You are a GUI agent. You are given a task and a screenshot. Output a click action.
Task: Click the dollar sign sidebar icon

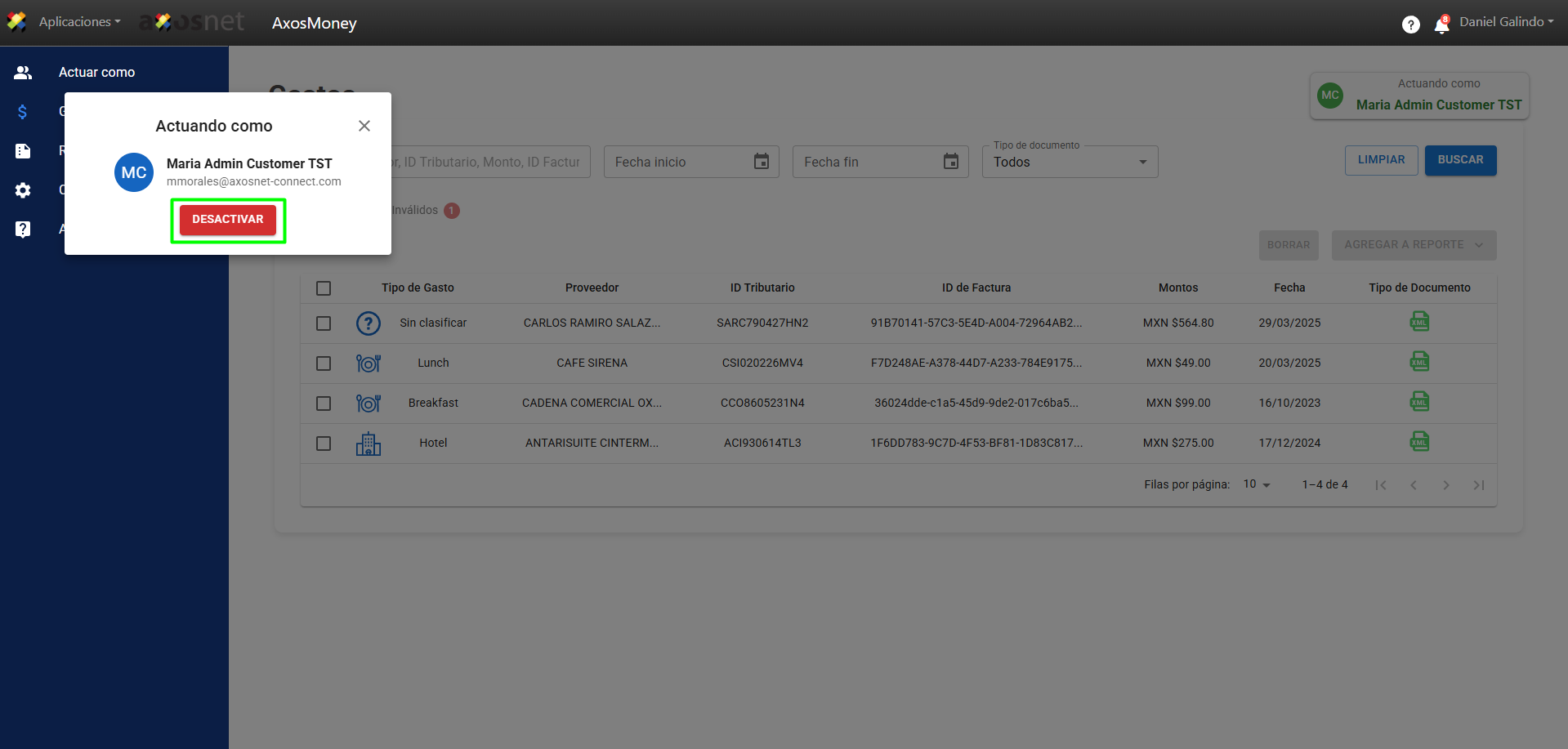23,112
